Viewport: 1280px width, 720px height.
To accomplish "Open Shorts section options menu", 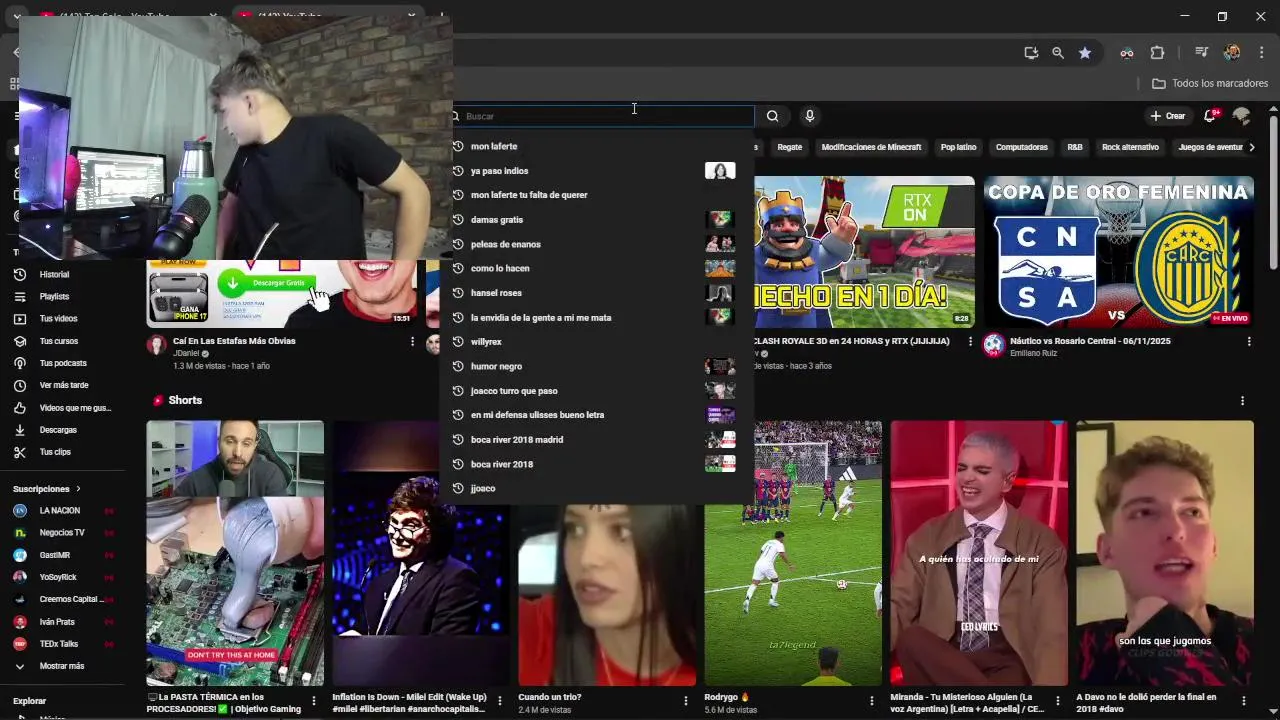I will pos(1242,401).
